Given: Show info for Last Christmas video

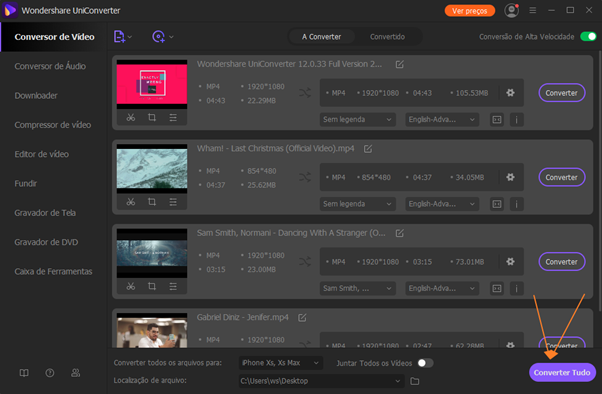Looking at the screenshot, I should pos(516,204).
